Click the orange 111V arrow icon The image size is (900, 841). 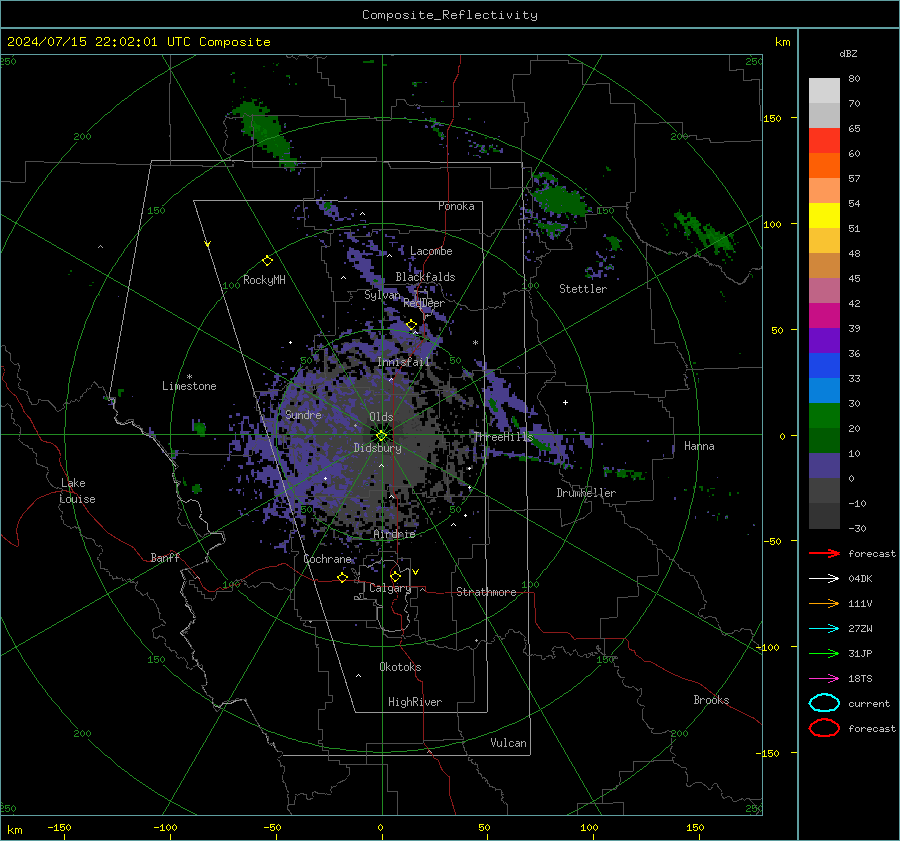[x=824, y=603]
